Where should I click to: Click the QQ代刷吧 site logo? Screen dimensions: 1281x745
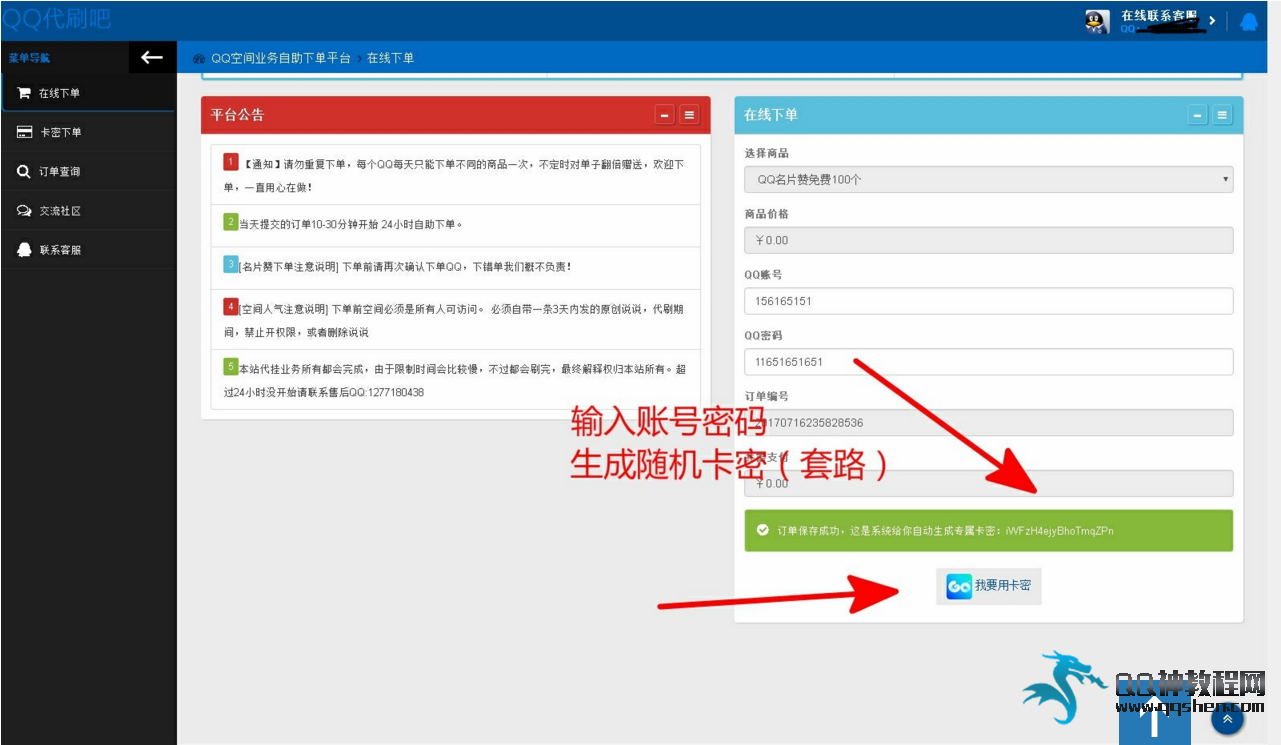pos(57,19)
